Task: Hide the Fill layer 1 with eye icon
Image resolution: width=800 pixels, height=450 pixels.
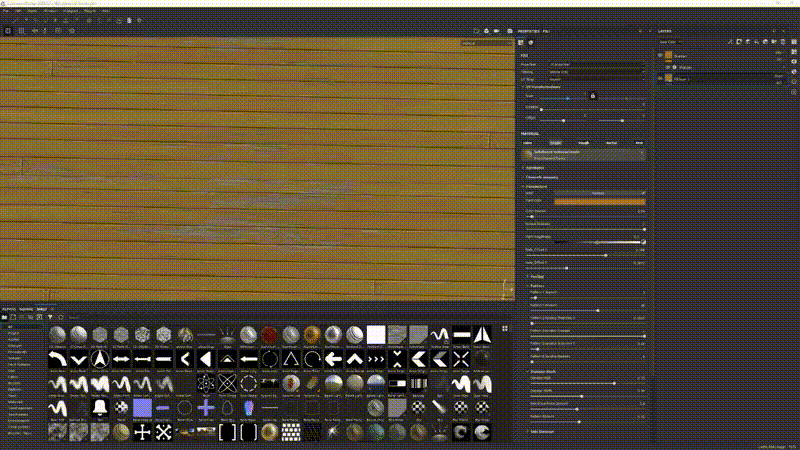Action: pos(660,79)
